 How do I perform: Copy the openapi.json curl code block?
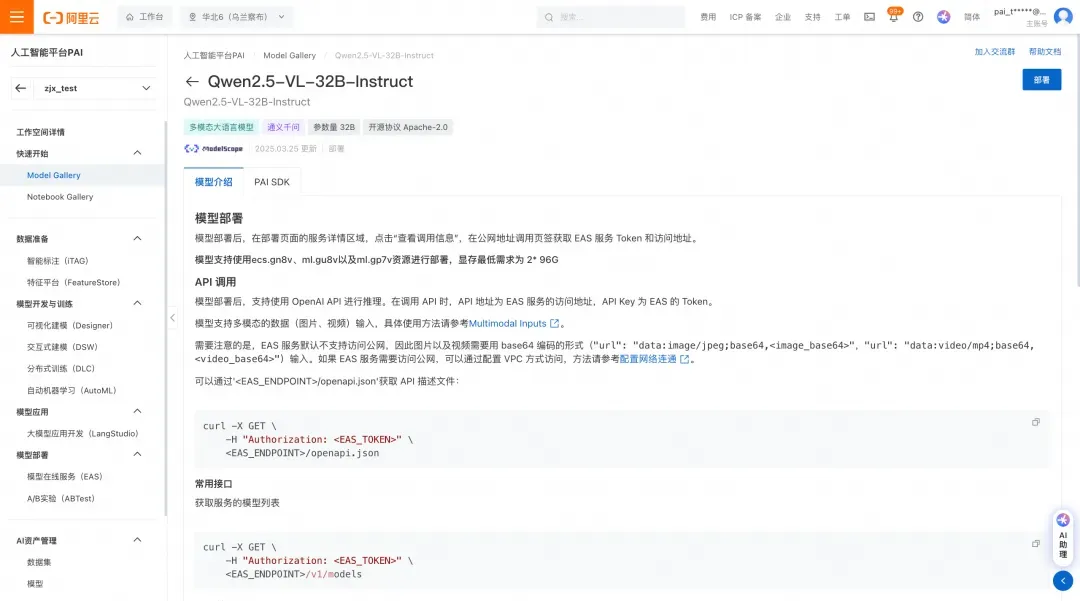[1035, 422]
